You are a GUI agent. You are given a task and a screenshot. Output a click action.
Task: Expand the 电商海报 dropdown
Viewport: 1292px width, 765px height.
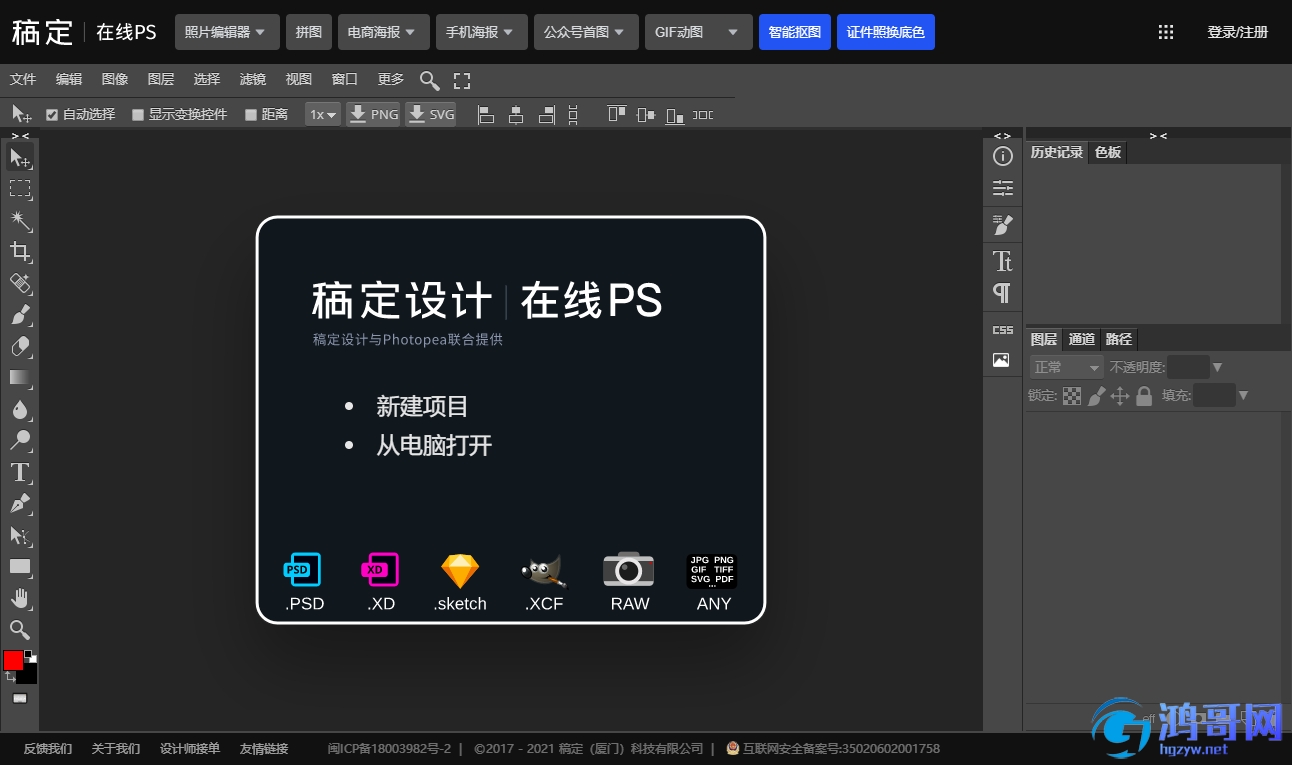(383, 32)
